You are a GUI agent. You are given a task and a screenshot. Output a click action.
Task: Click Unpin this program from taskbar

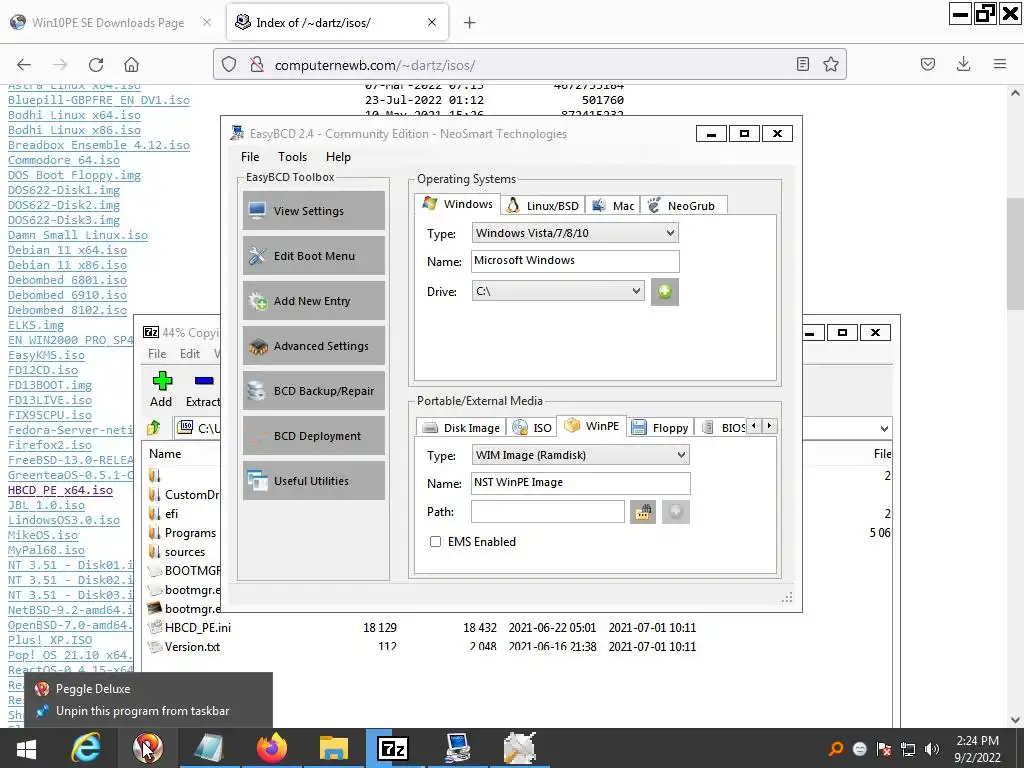tap(142, 711)
